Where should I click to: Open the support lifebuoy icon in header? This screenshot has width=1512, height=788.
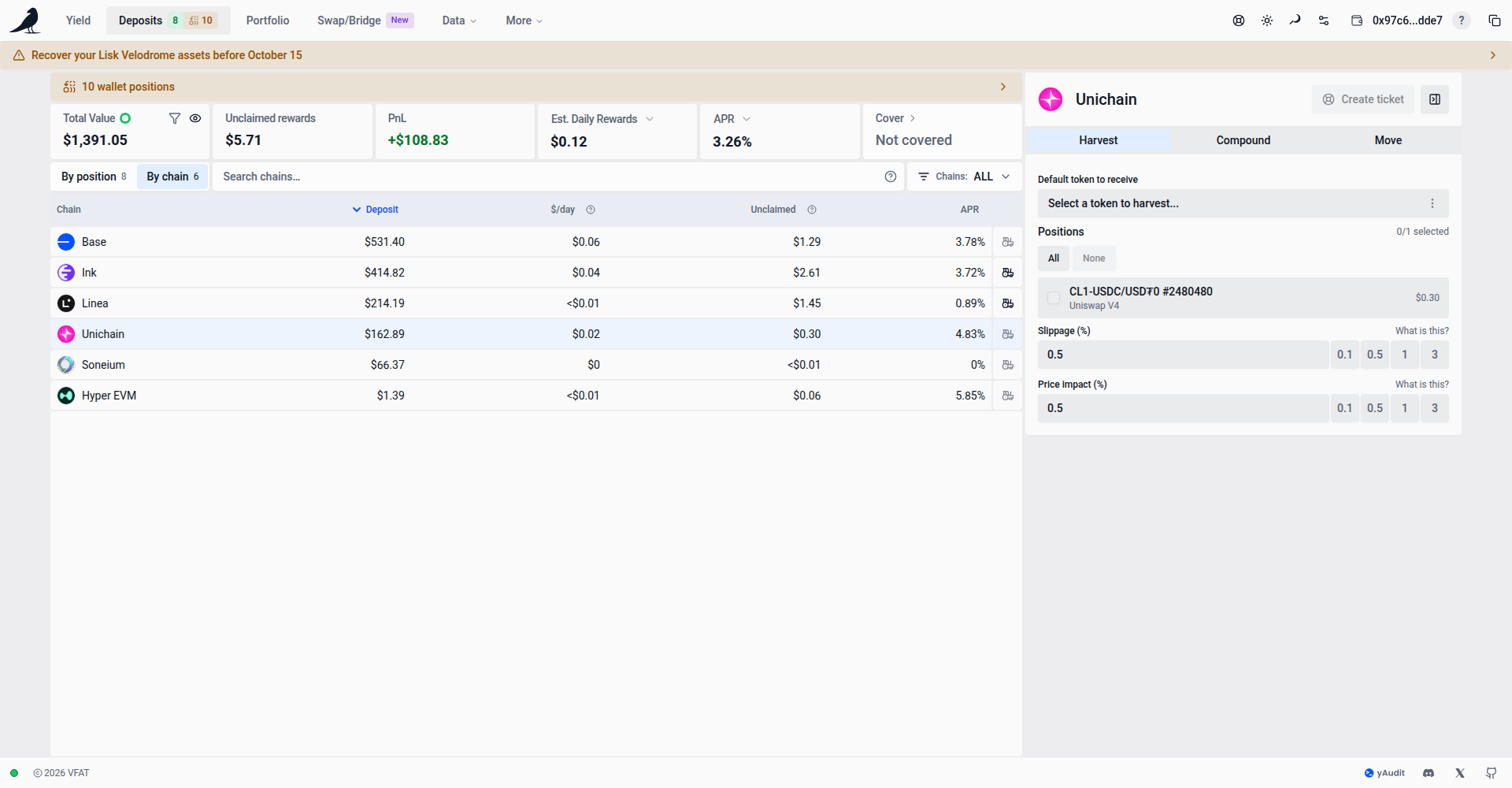[1239, 20]
